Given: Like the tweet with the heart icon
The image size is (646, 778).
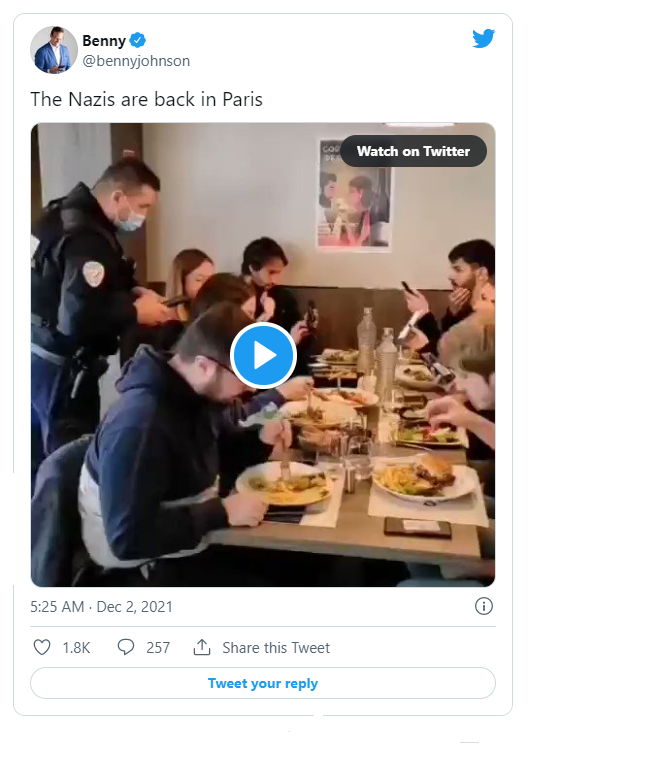Looking at the screenshot, I should tap(42, 647).
